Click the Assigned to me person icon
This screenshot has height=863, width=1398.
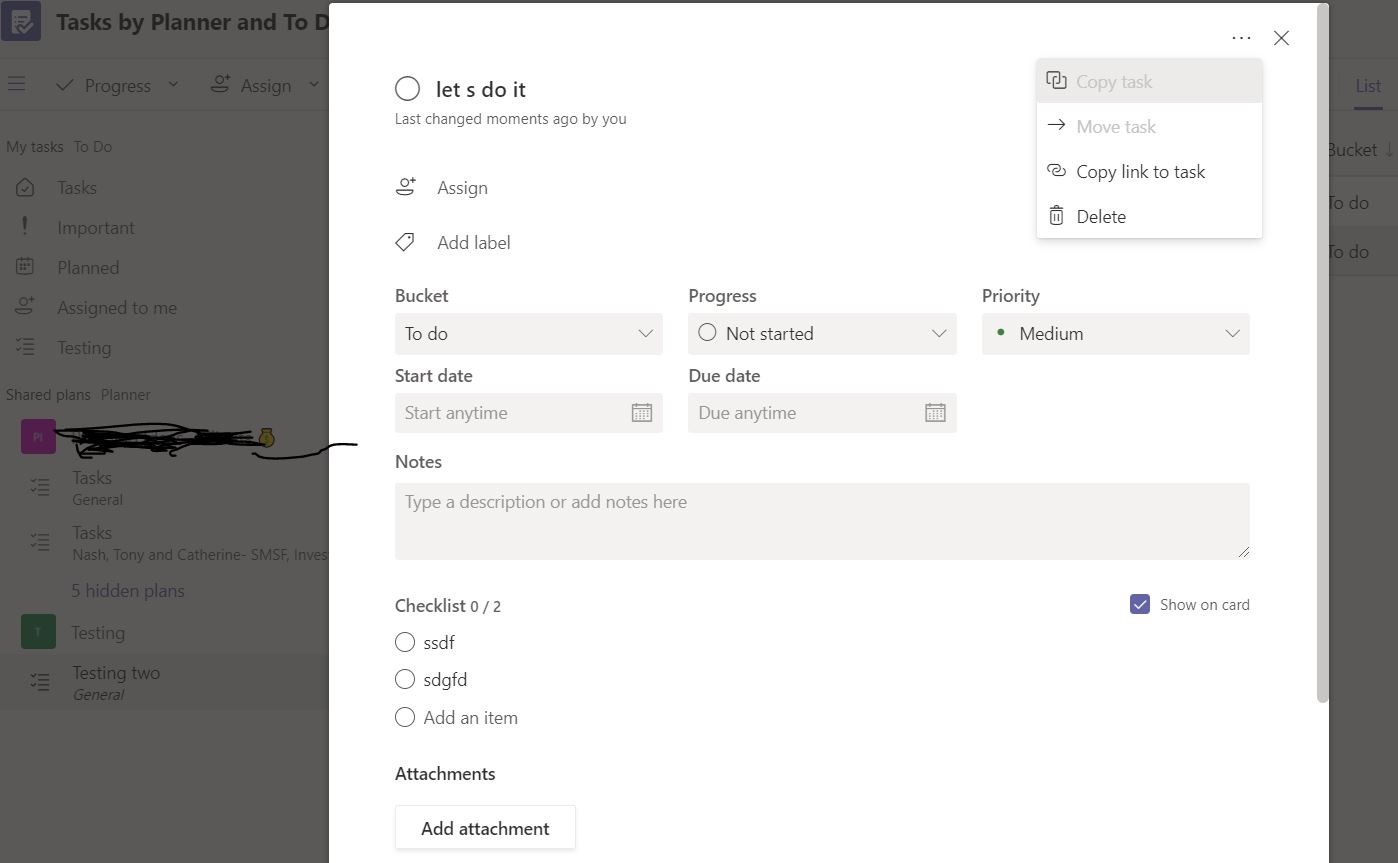pos(25,306)
